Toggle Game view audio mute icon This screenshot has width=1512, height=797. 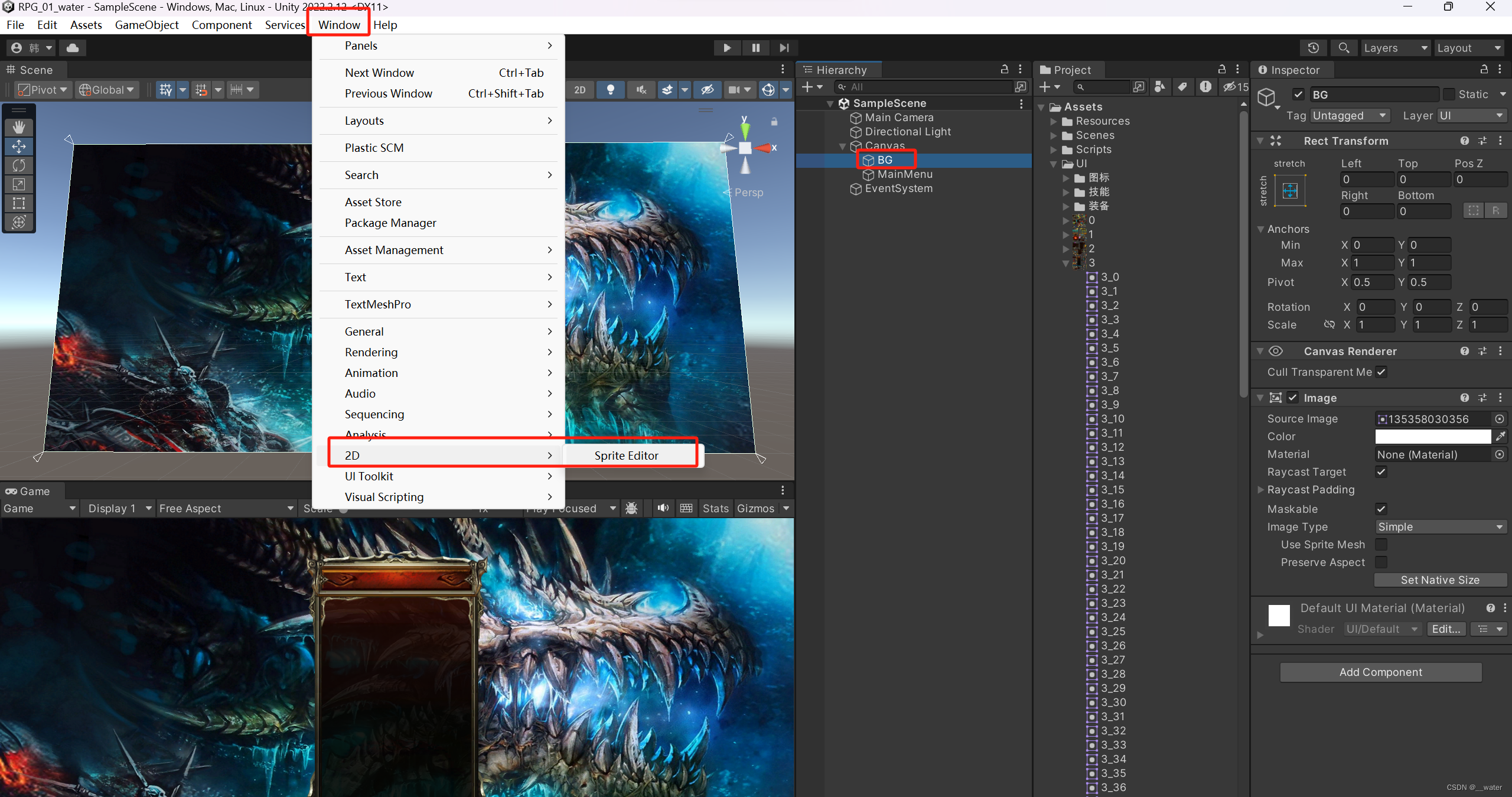663,508
